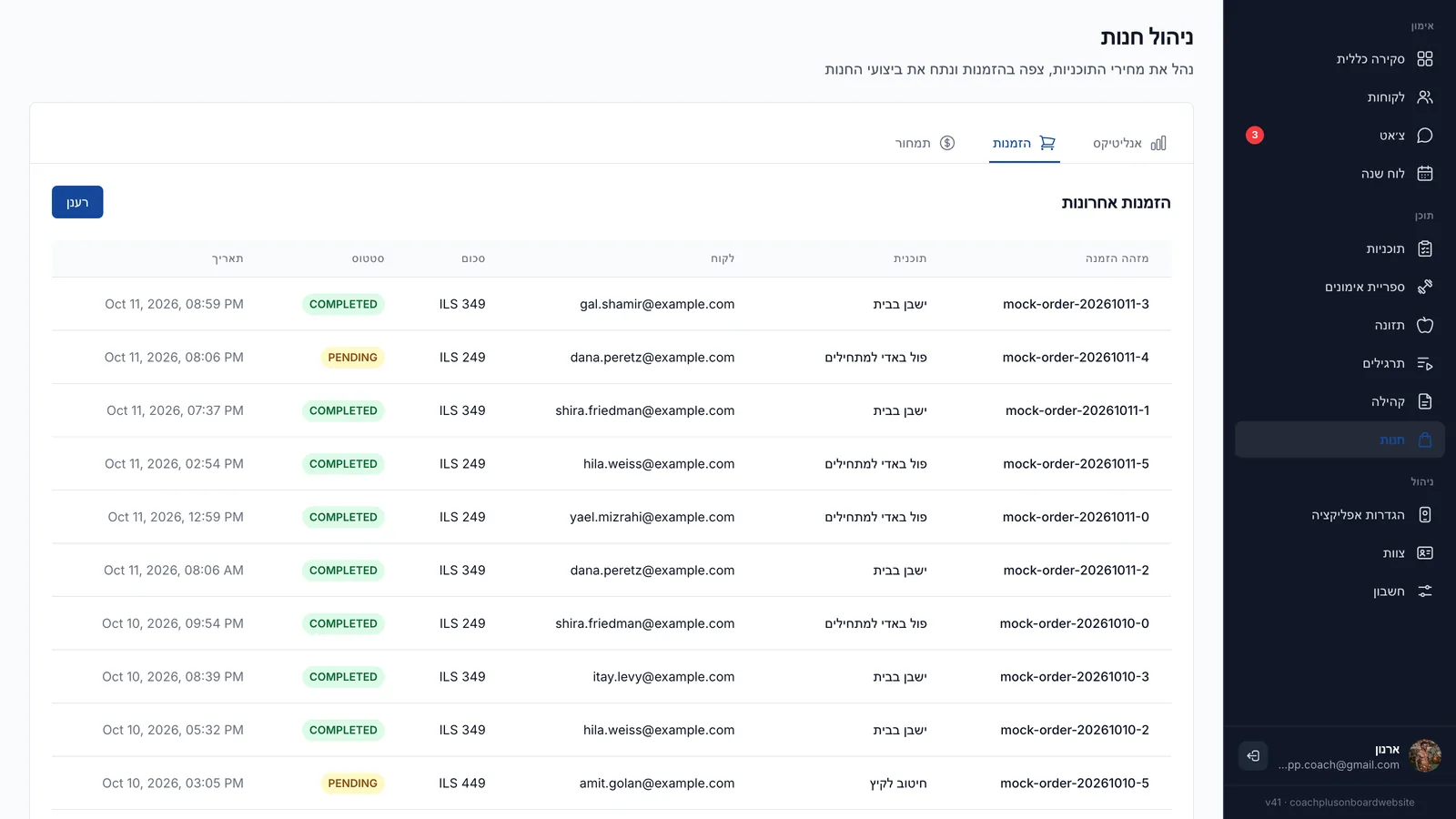Viewport: 1456px width, 819px height.
Task: Open the ספריית אימונים sidebar link
Action: (x=1364, y=288)
